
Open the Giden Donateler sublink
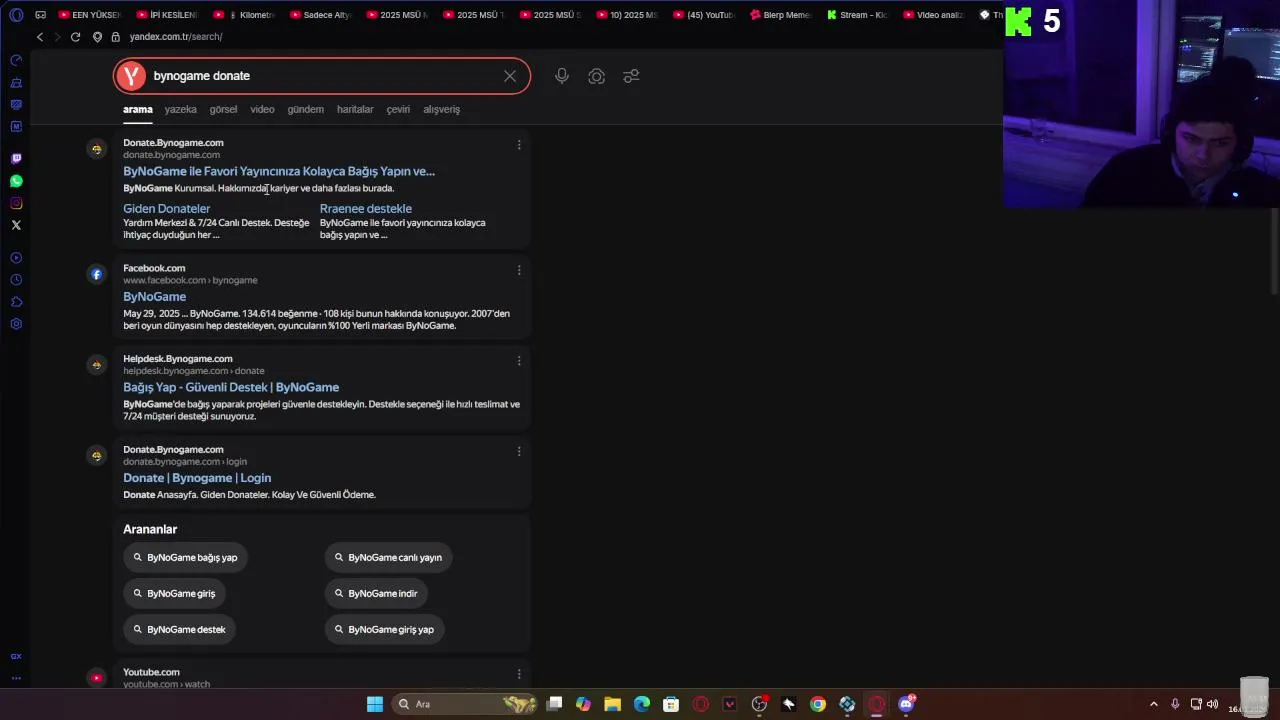[166, 208]
